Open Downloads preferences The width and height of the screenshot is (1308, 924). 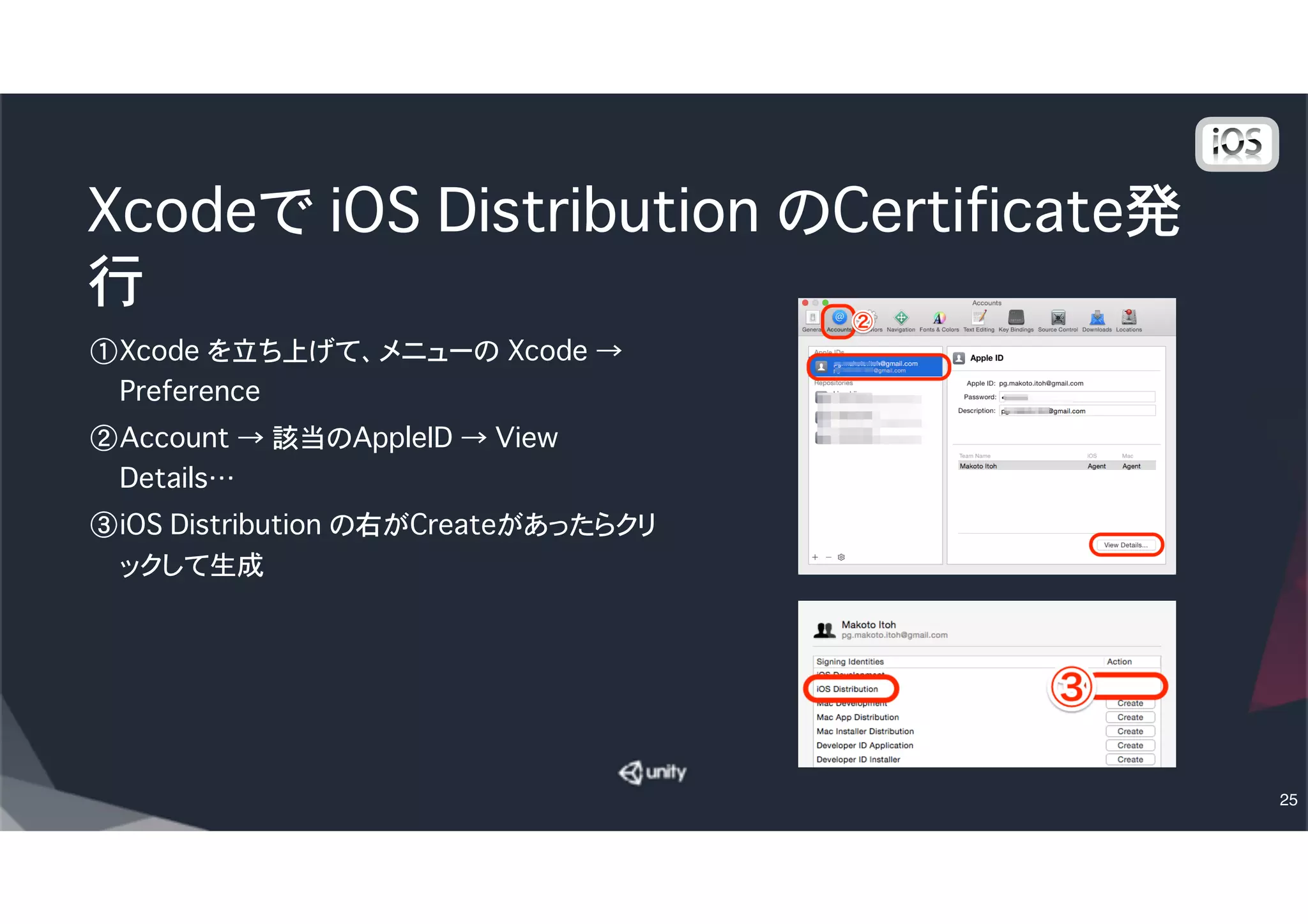tap(1097, 321)
